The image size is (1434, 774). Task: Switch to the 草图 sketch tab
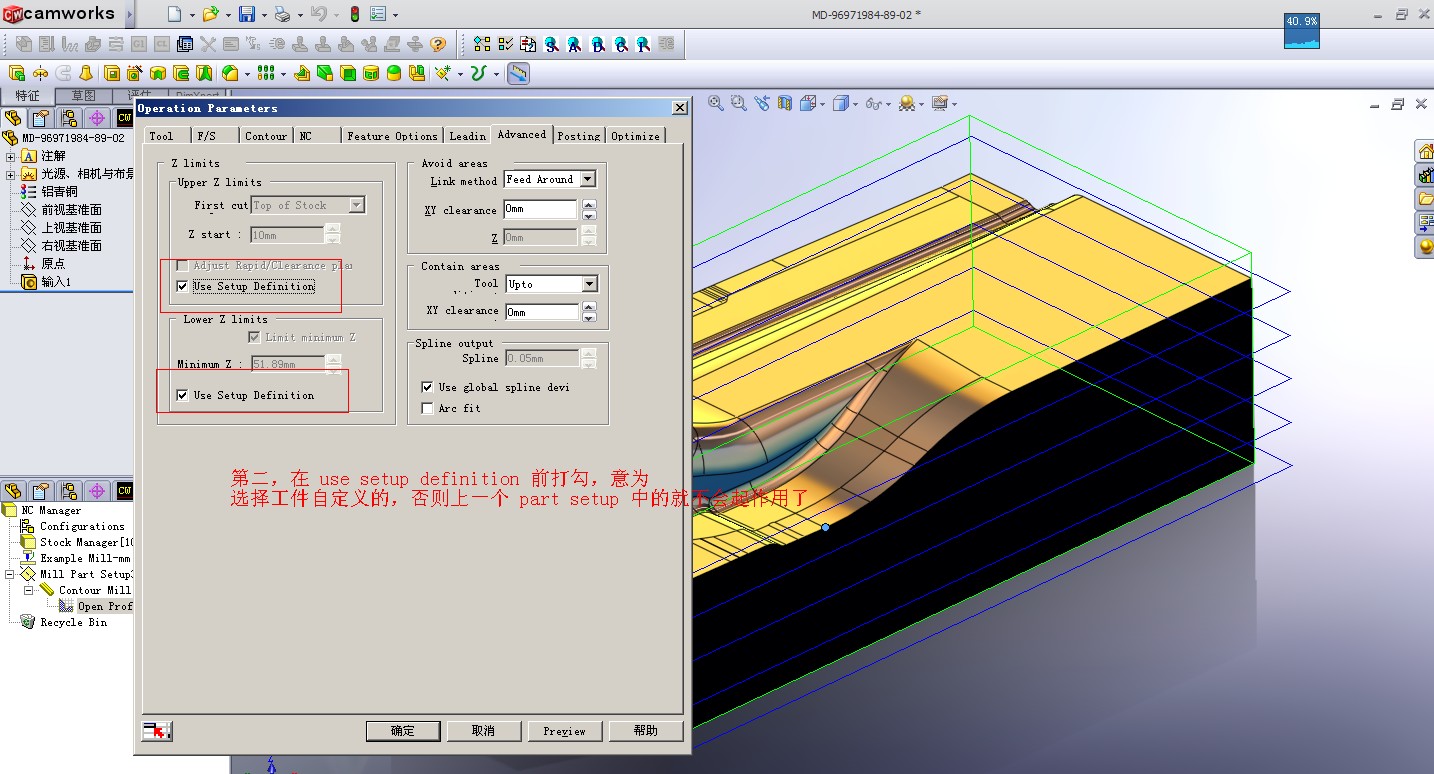[84, 96]
